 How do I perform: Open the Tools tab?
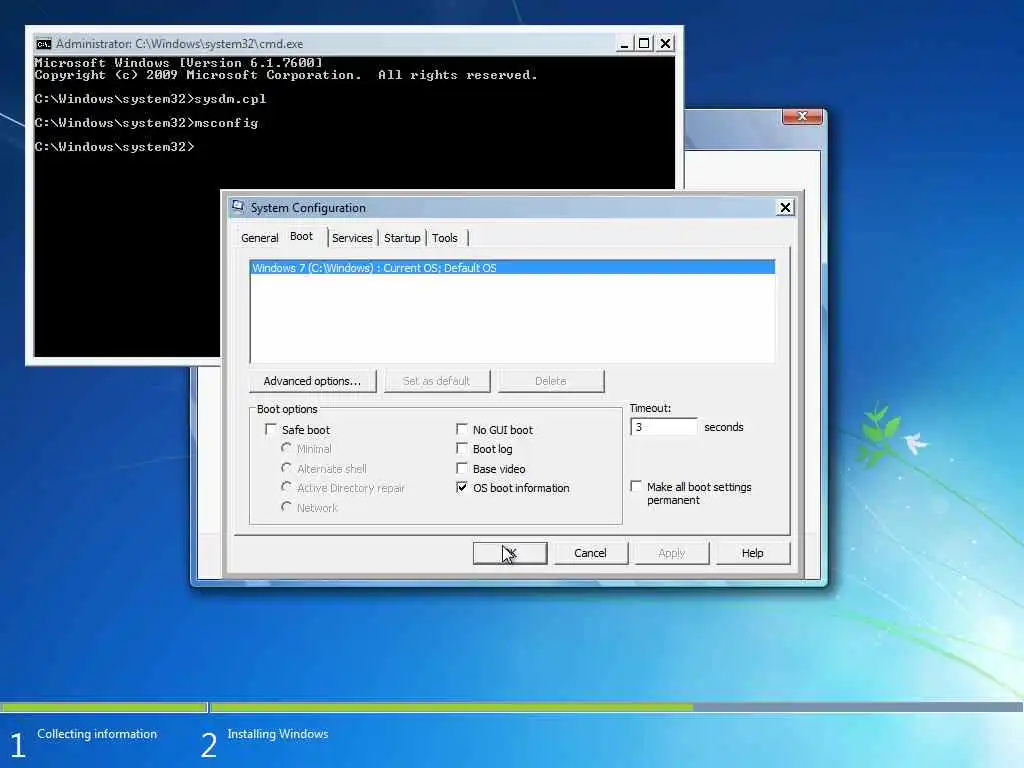point(445,238)
